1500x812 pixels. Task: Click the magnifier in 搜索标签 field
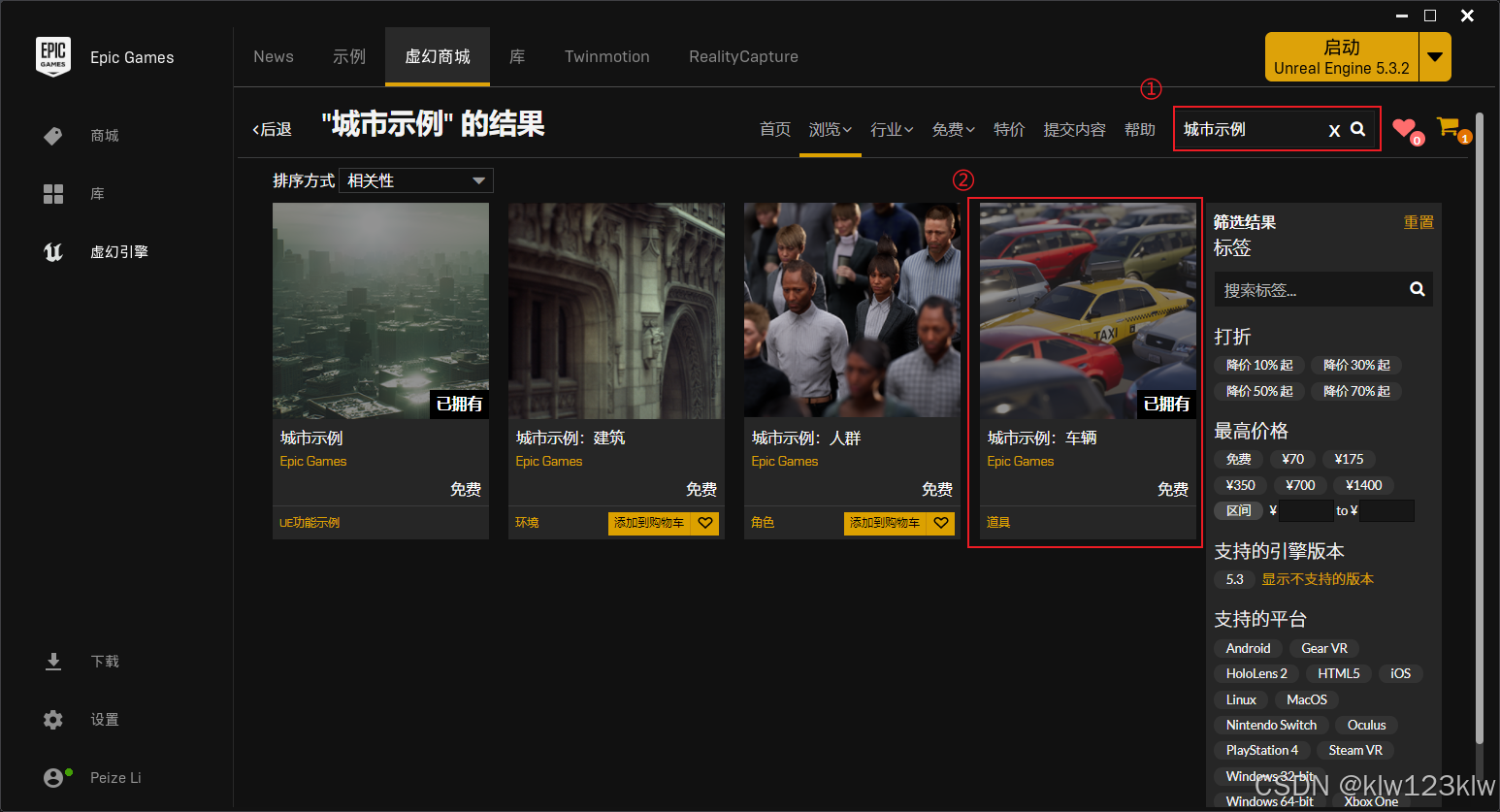tap(1418, 289)
